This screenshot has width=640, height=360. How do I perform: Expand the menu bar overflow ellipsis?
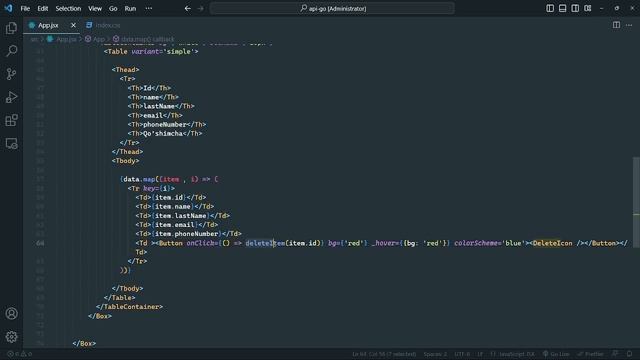(149, 9)
